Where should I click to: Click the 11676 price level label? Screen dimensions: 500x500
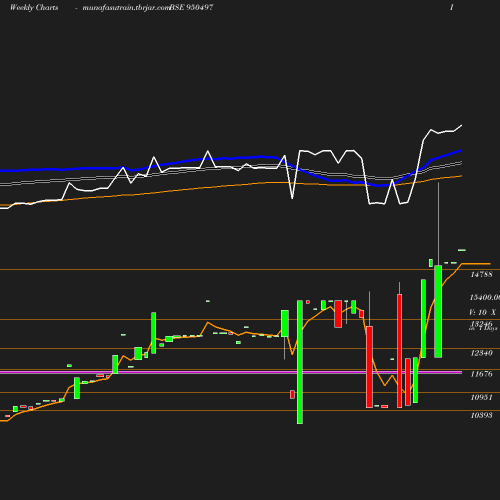481,374
